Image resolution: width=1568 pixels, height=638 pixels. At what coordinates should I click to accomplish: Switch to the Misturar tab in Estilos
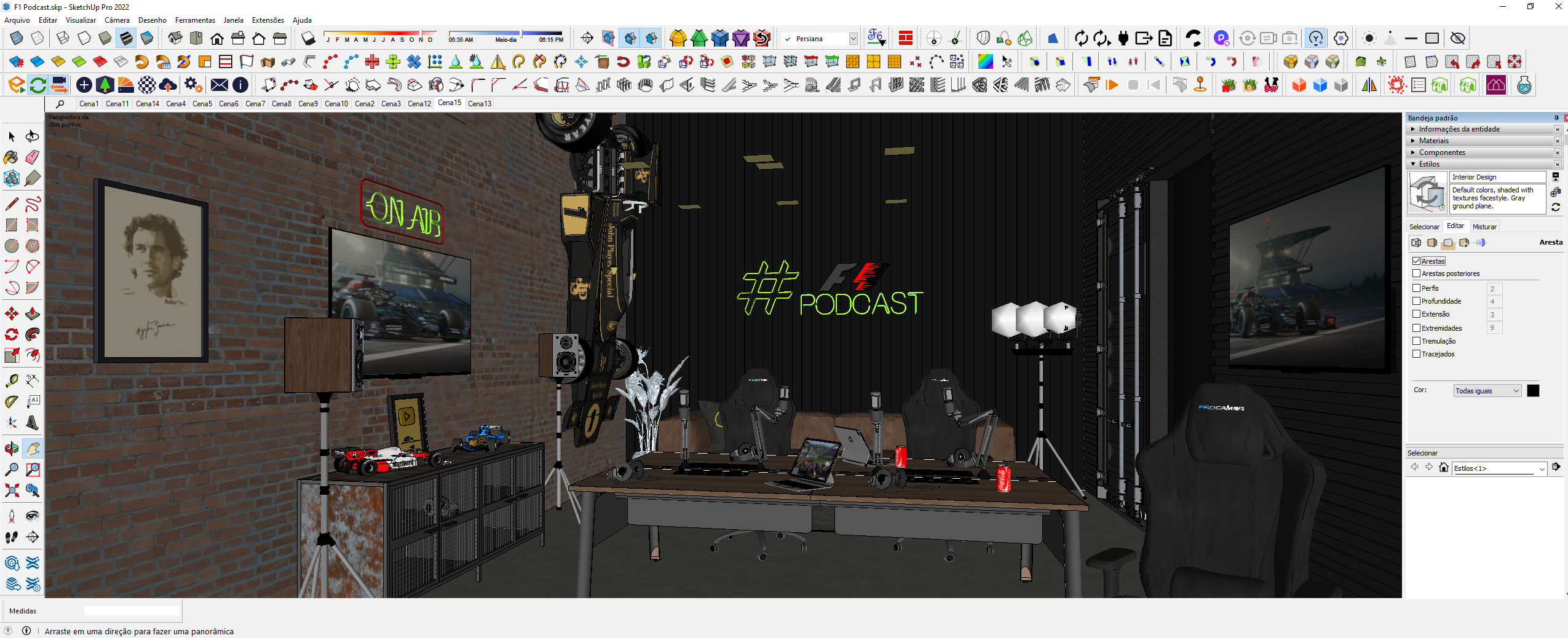1485,226
